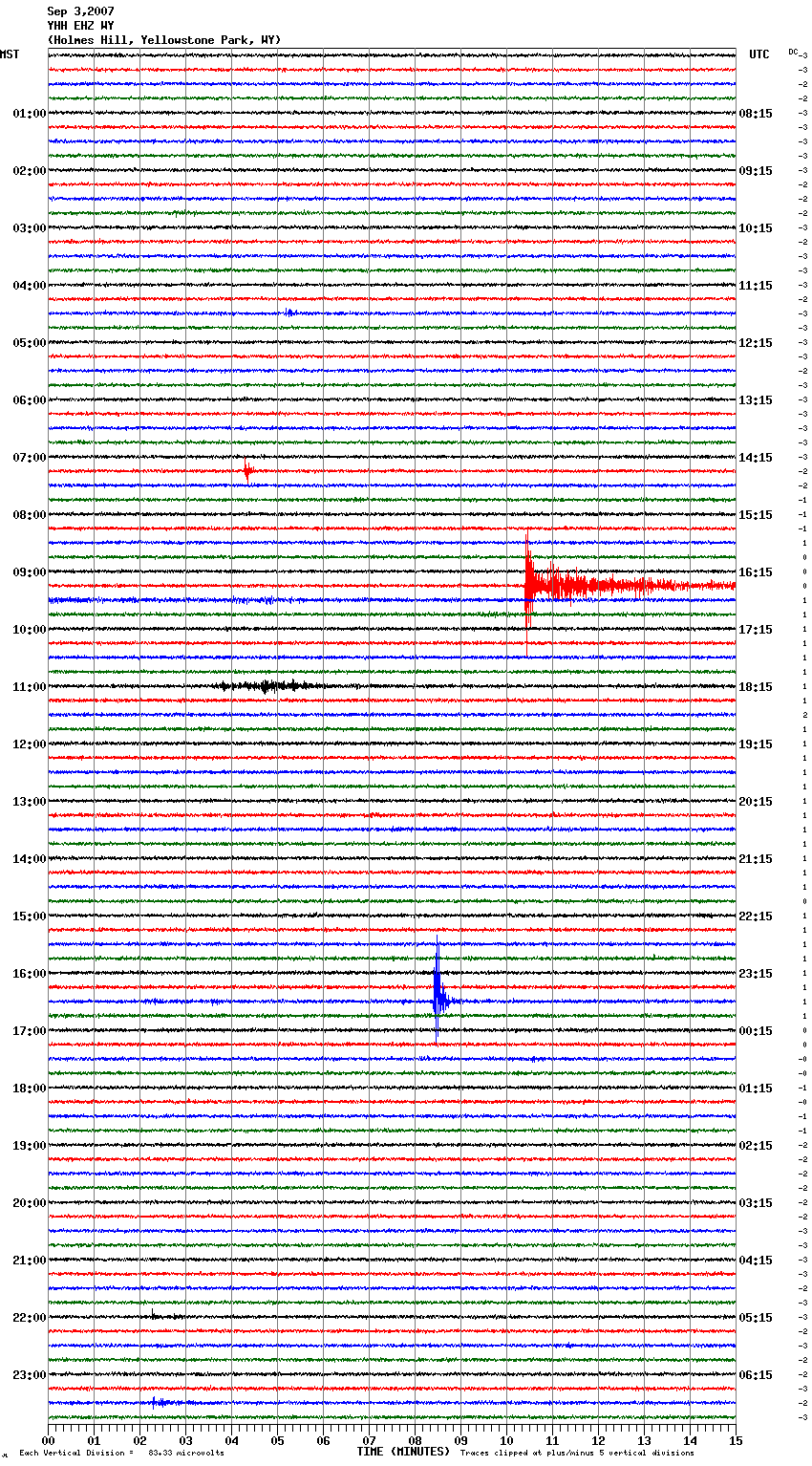Click the '14:00' MST time label
Image resolution: width=812 pixels, height=1466 pixels.
pos(30,859)
